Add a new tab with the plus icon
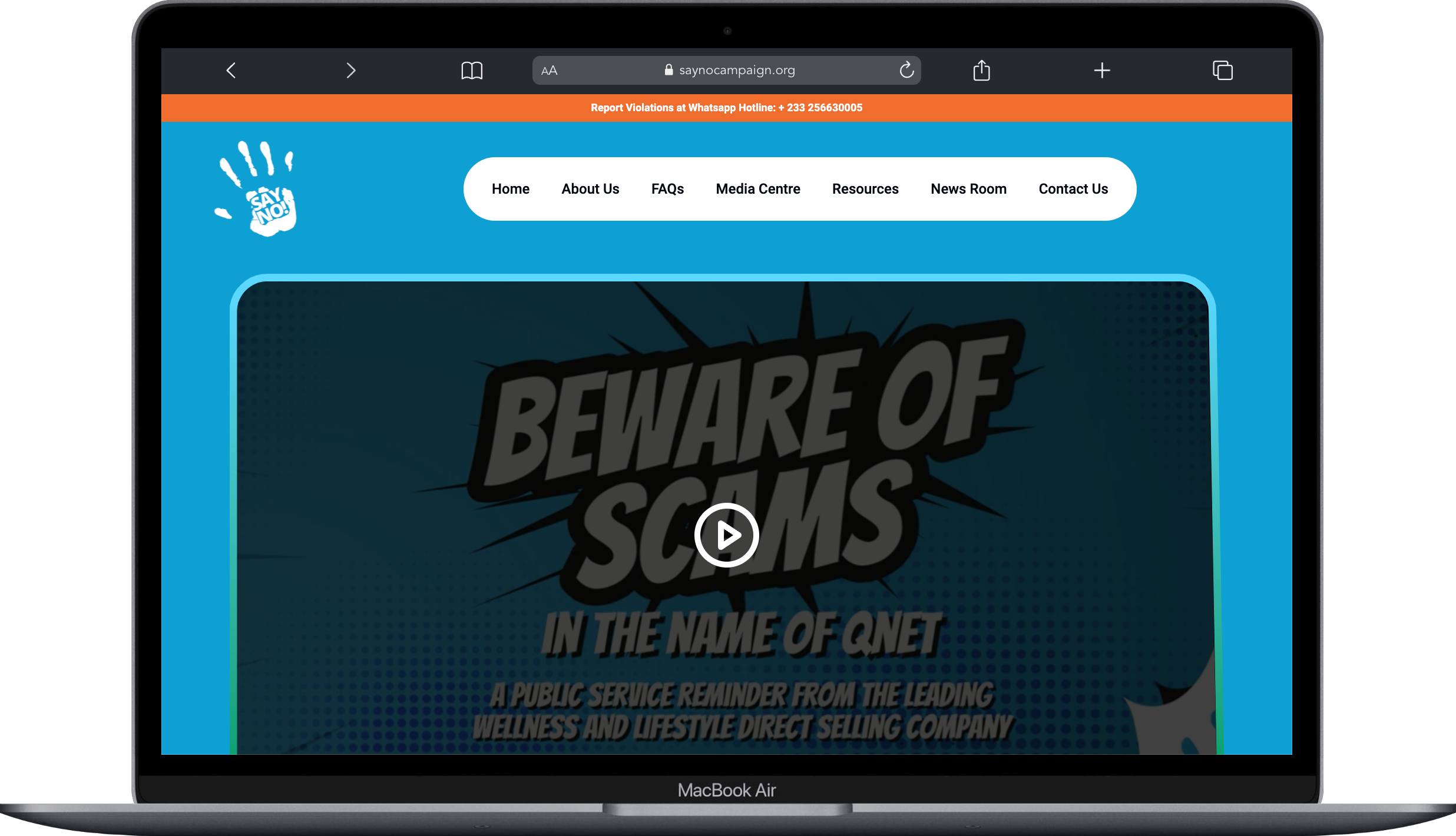 pyautogui.click(x=1102, y=71)
